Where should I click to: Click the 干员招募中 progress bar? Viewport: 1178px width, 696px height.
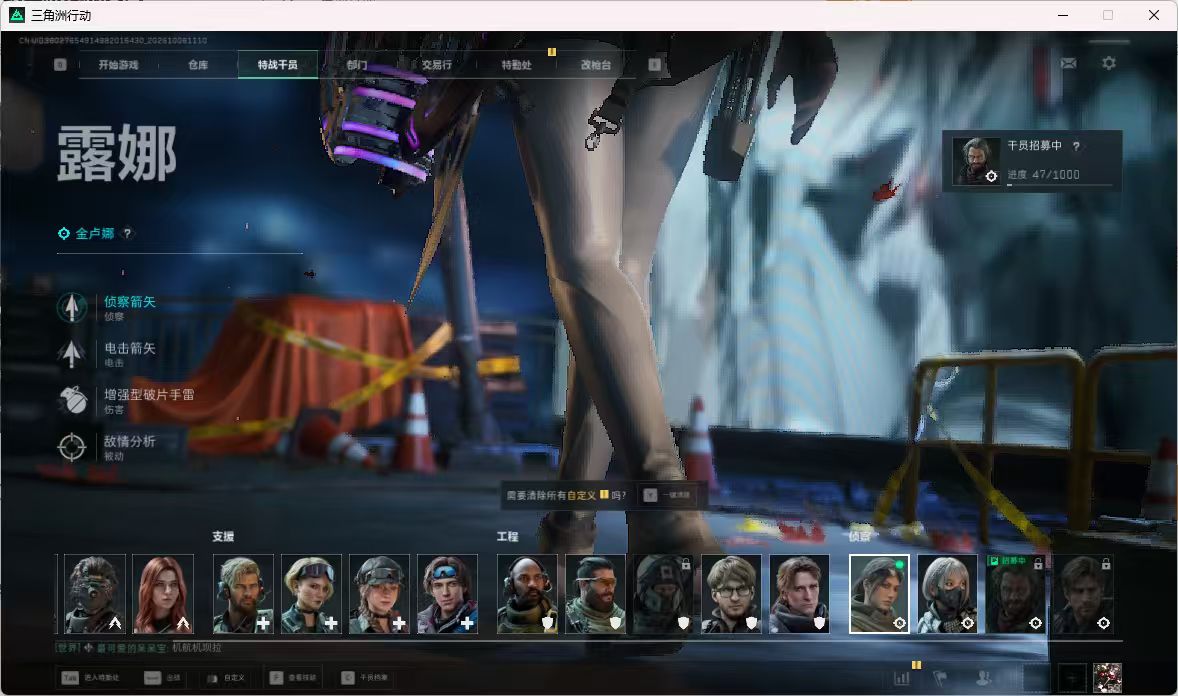pos(1059,184)
